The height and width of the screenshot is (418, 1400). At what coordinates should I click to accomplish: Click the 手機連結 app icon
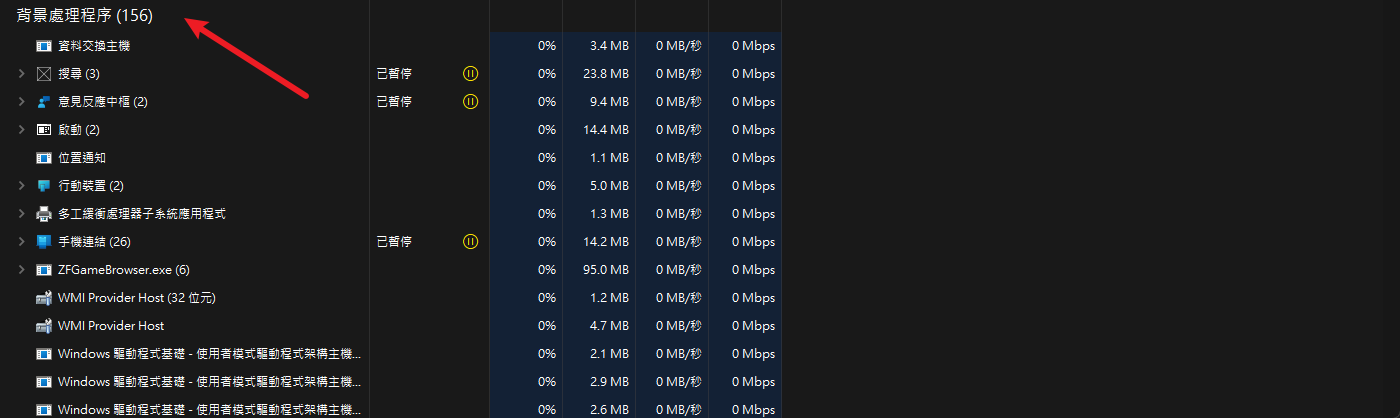point(44,242)
